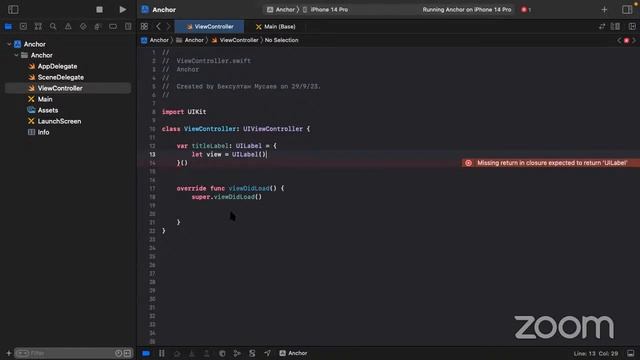Click the import UIKit code line

(184, 112)
